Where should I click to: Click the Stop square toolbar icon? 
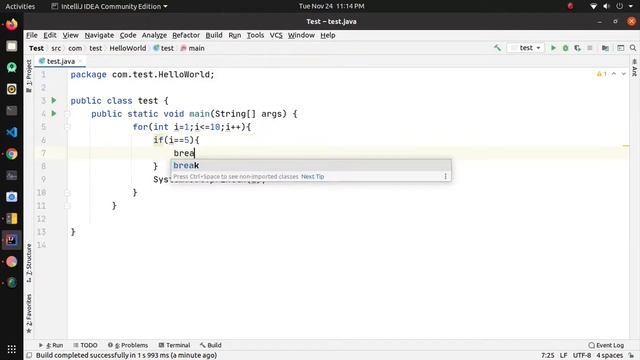point(590,48)
